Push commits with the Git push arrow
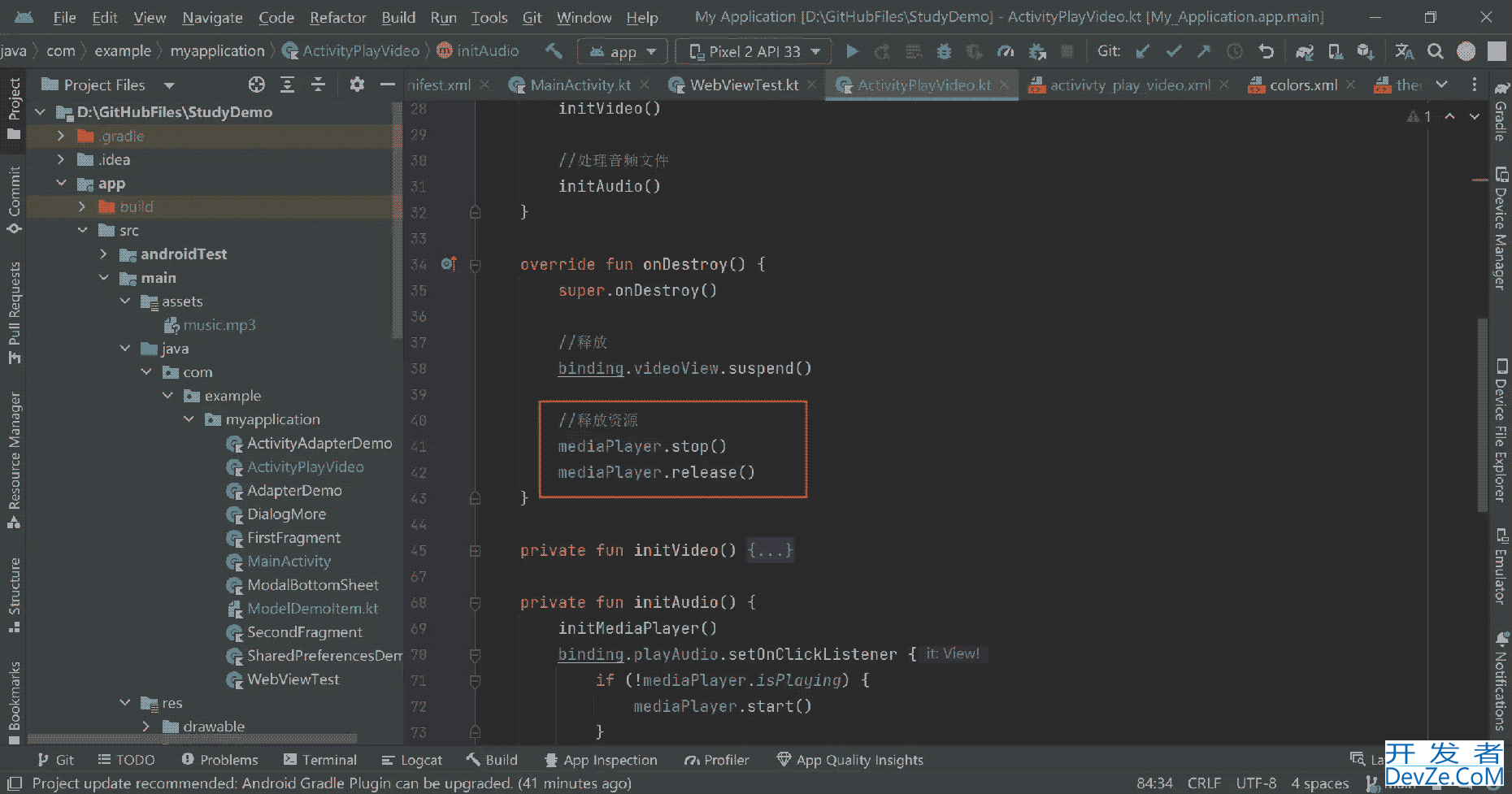Screen dimensions: 1512x794 1204,51
